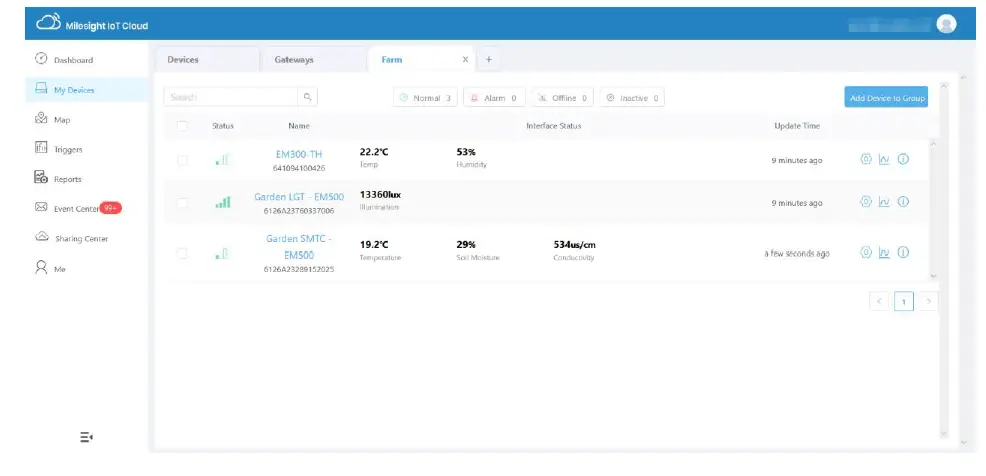Open EM300-TH device link
The height and width of the screenshot is (476, 986).
299,154
